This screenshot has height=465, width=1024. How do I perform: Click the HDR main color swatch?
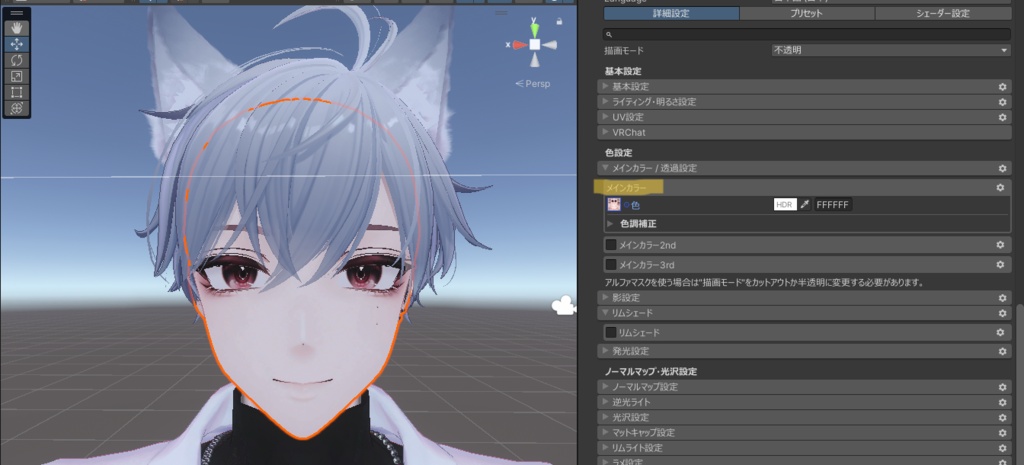tap(785, 205)
